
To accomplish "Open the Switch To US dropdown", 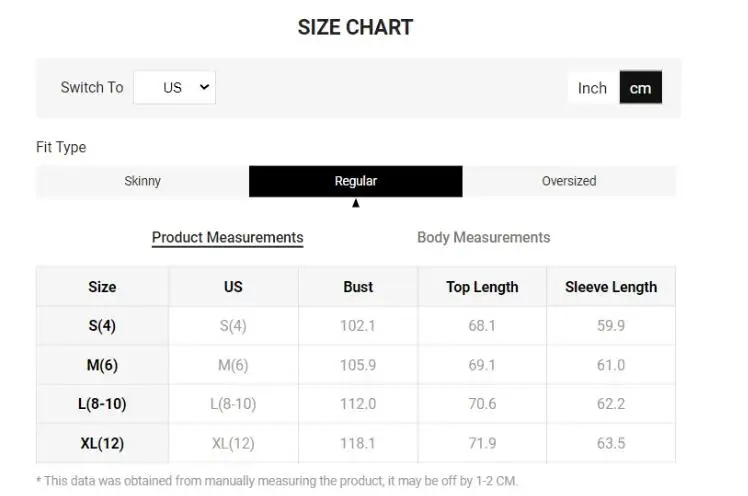I will 175,87.
